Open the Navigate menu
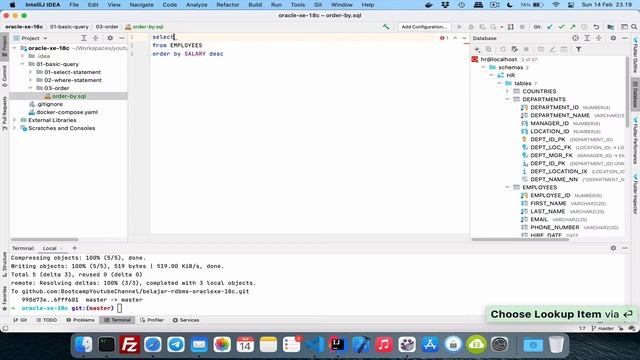 pos(141,5)
